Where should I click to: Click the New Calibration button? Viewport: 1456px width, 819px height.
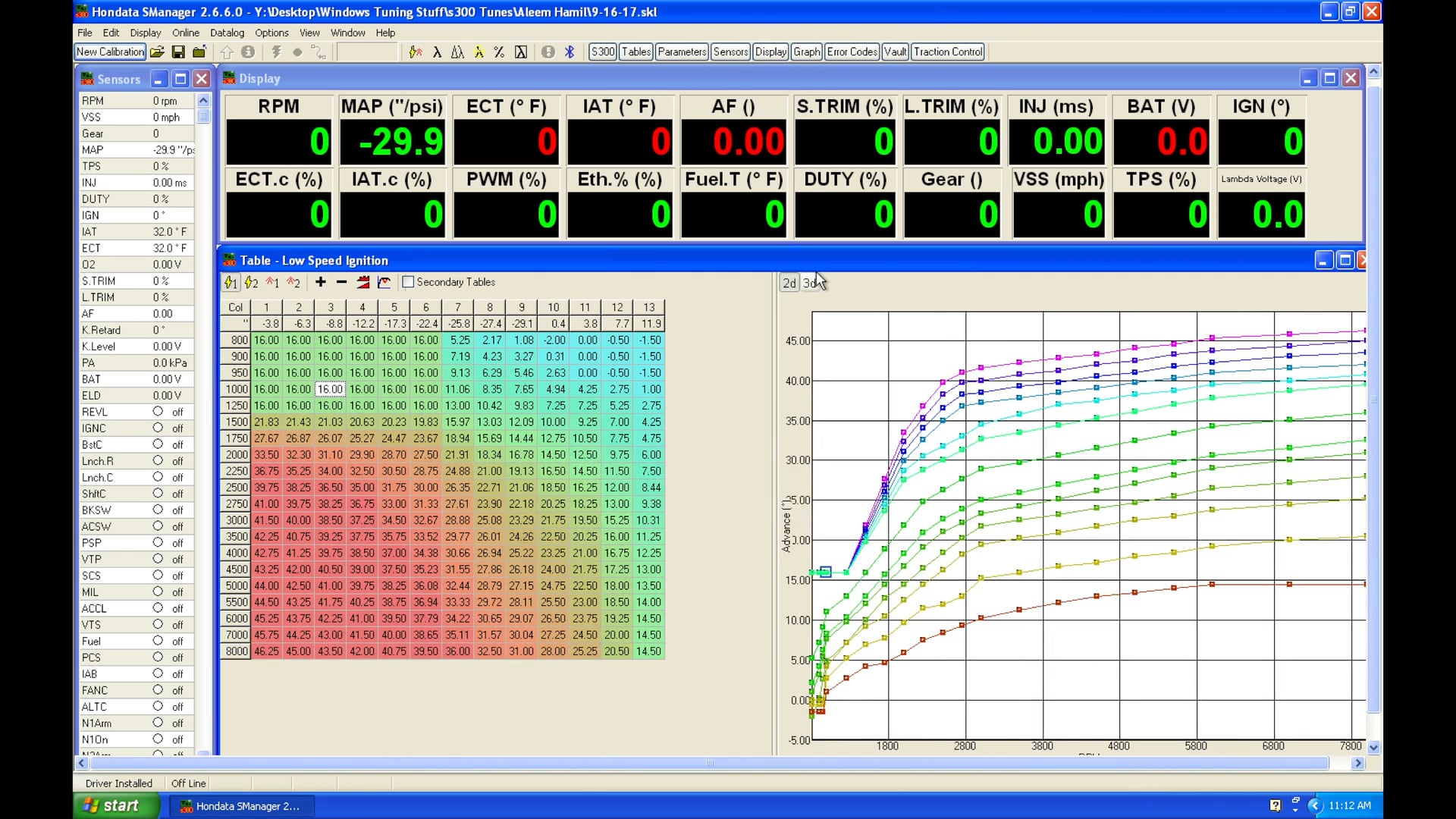(109, 52)
